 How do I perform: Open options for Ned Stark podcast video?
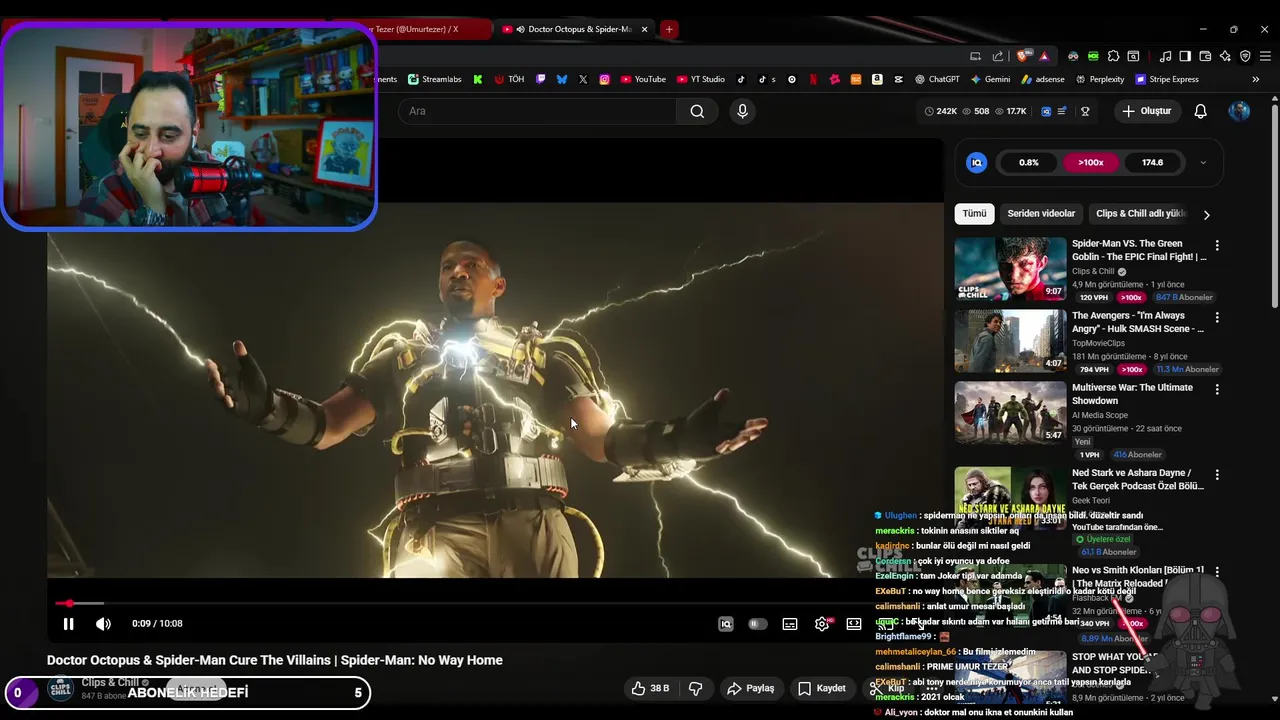(x=1217, y=475)
